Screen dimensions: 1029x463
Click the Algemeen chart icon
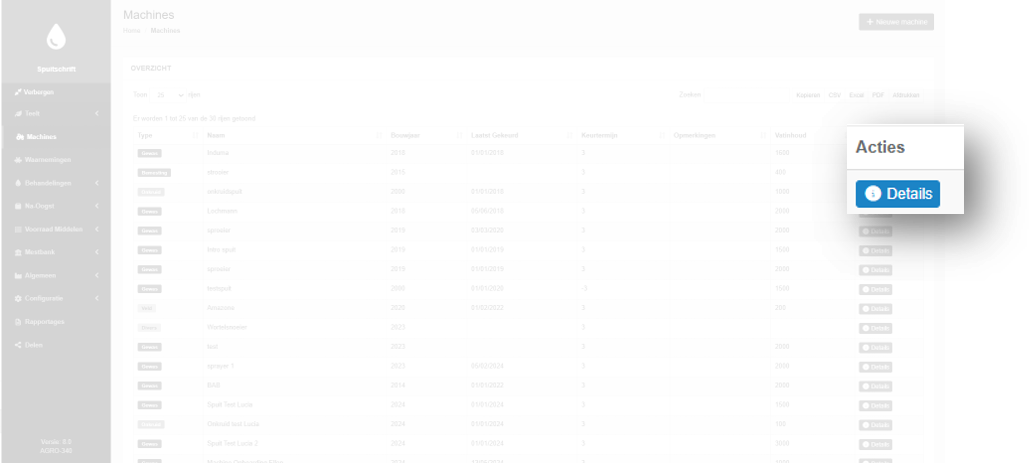18,275
